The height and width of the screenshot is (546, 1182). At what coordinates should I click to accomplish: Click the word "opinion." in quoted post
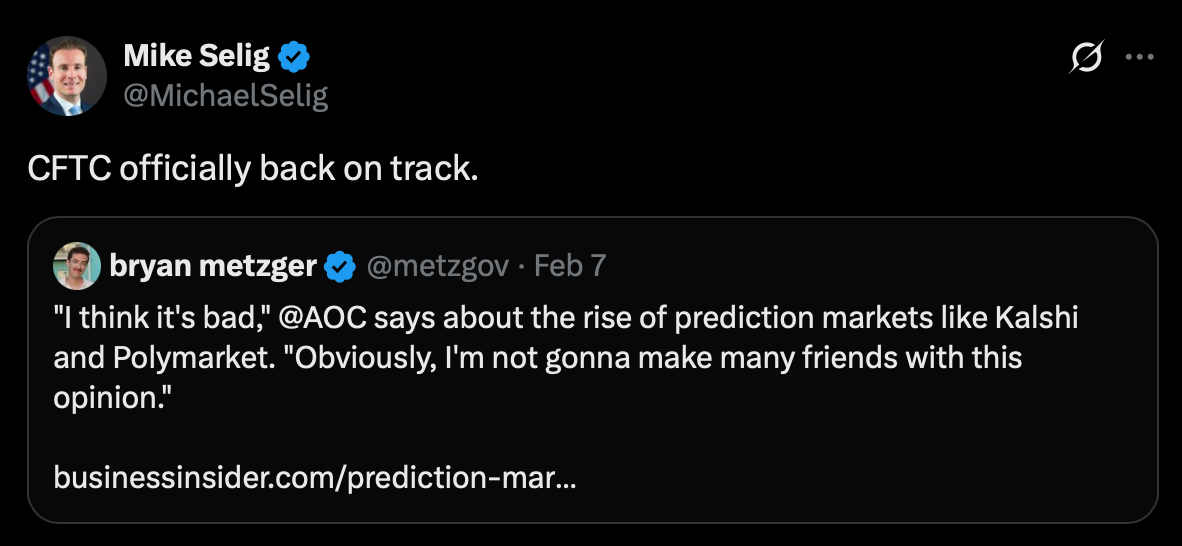coord(113,397)
